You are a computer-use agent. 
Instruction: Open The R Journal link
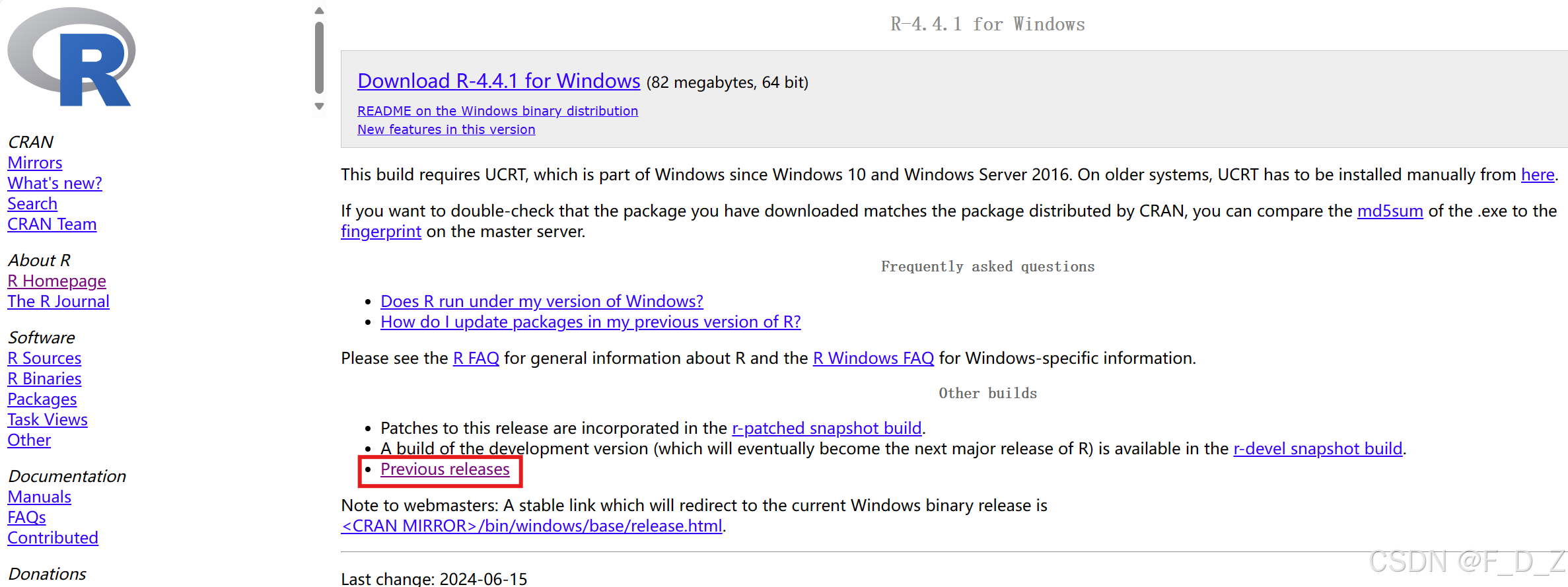[x=59, y=301]
